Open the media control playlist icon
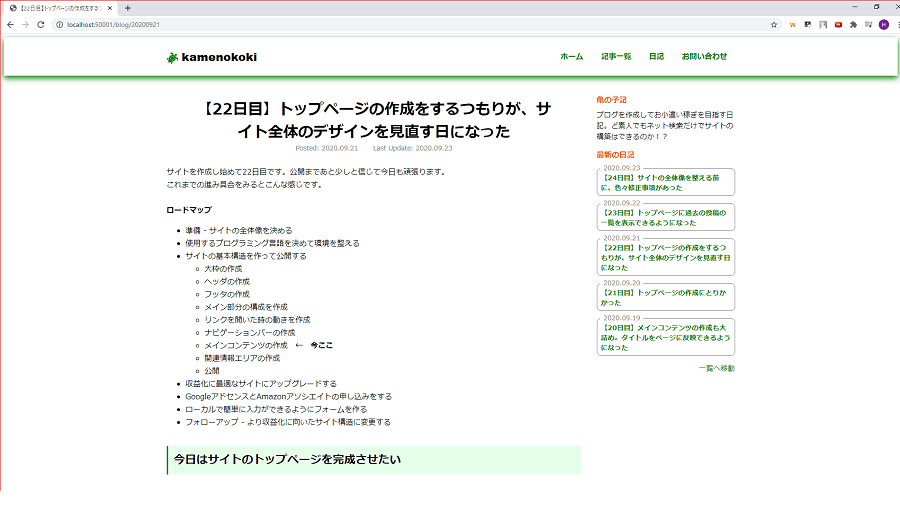This screenshot has width=900, height=514. [x=868, y=24]
